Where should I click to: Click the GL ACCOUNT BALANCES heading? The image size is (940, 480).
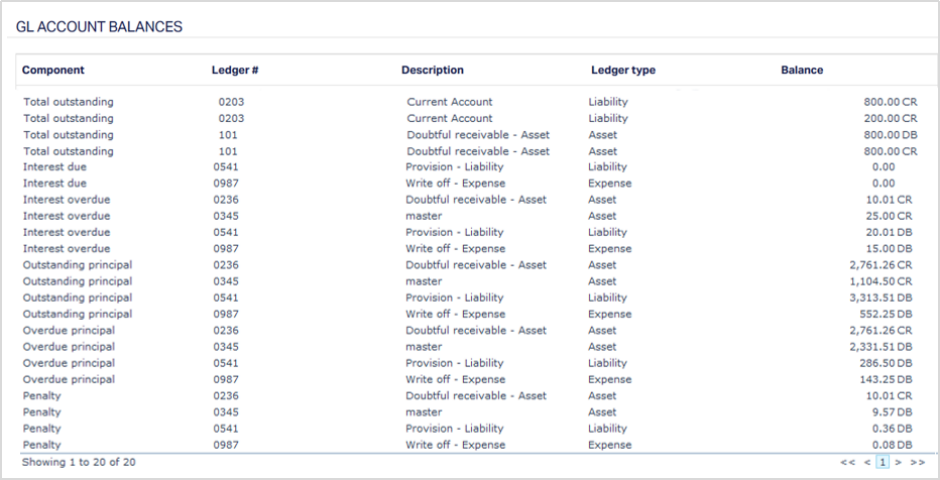(x=99, y=27)
